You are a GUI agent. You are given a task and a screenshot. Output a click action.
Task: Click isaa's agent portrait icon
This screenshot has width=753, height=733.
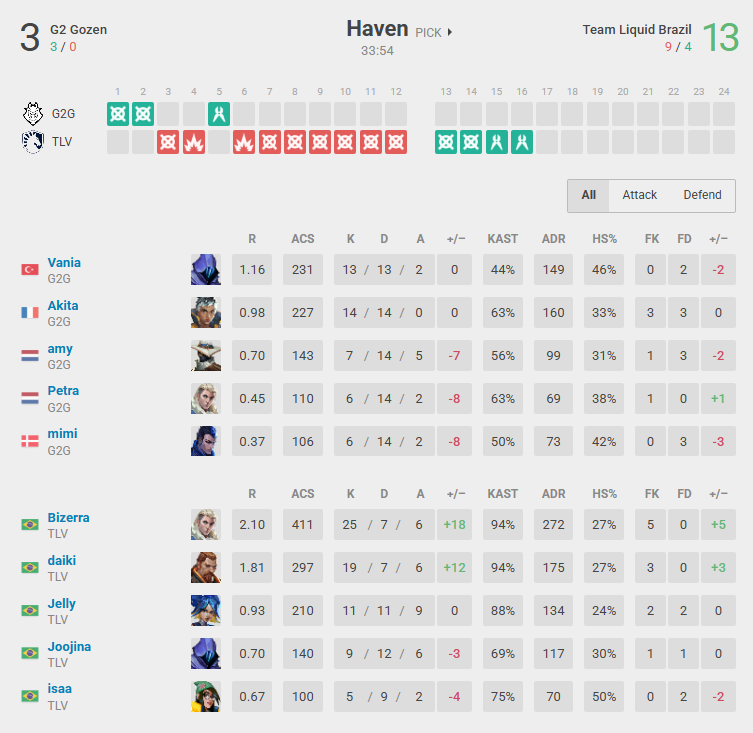206,696
